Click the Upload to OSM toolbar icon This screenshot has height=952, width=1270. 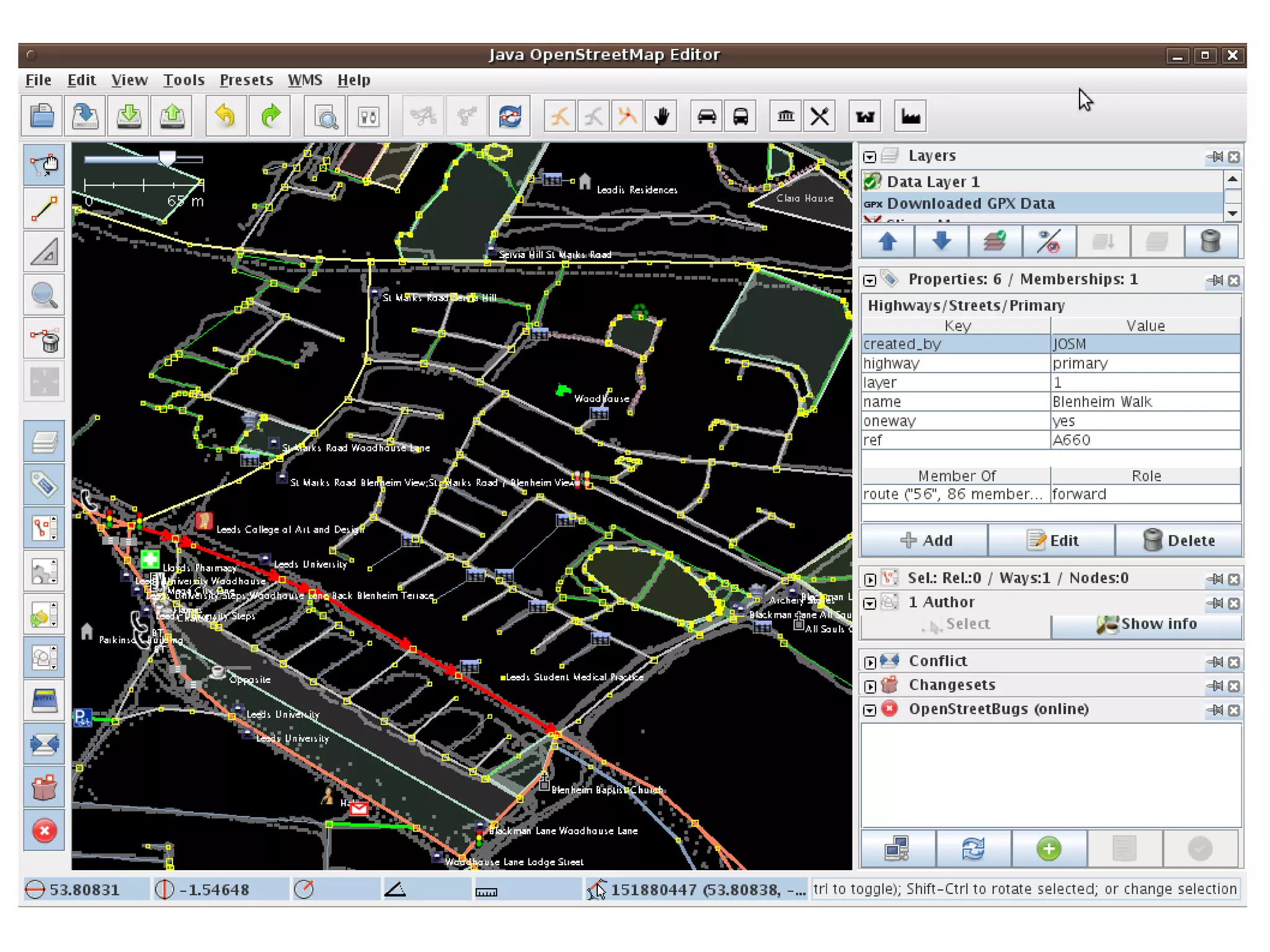coord(172,116)
